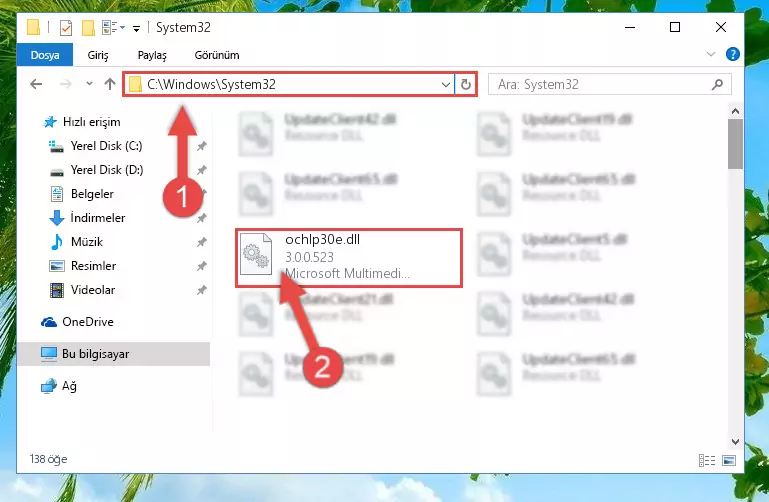
Task: Maximize the System32 window
Action: pyautogui.click(x=675, y=27)
